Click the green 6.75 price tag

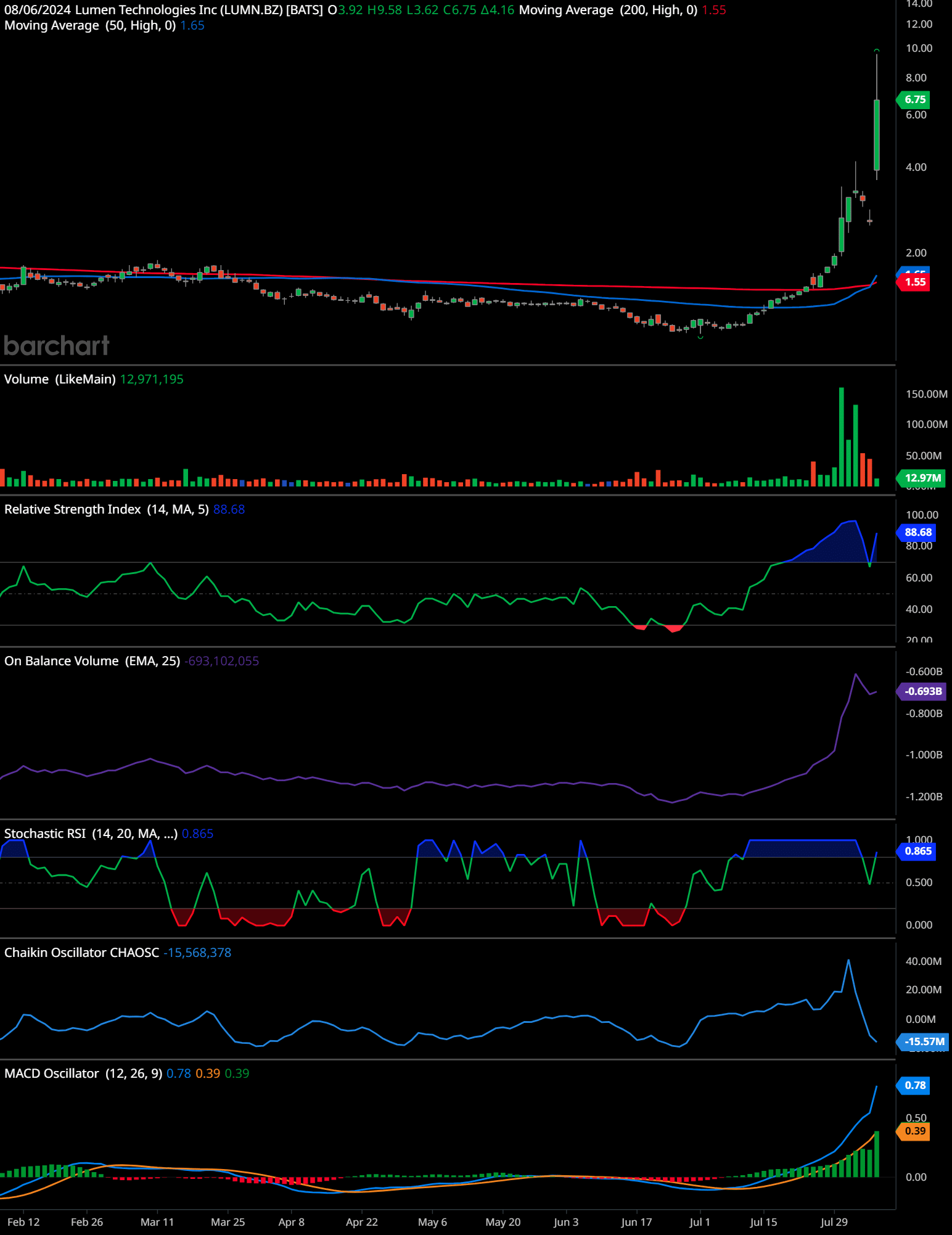click(914, 99)
